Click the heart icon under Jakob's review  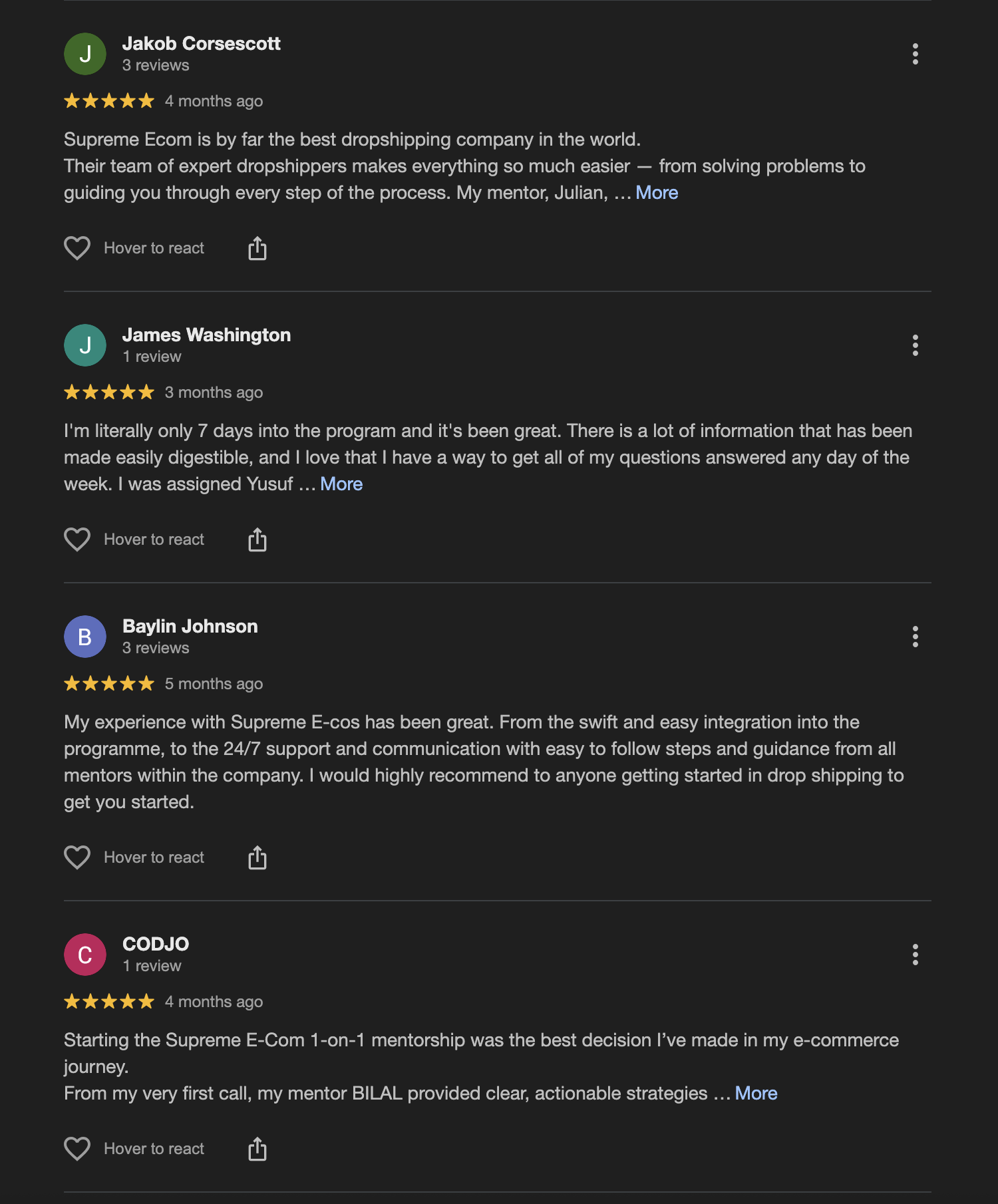coord(77,247)
